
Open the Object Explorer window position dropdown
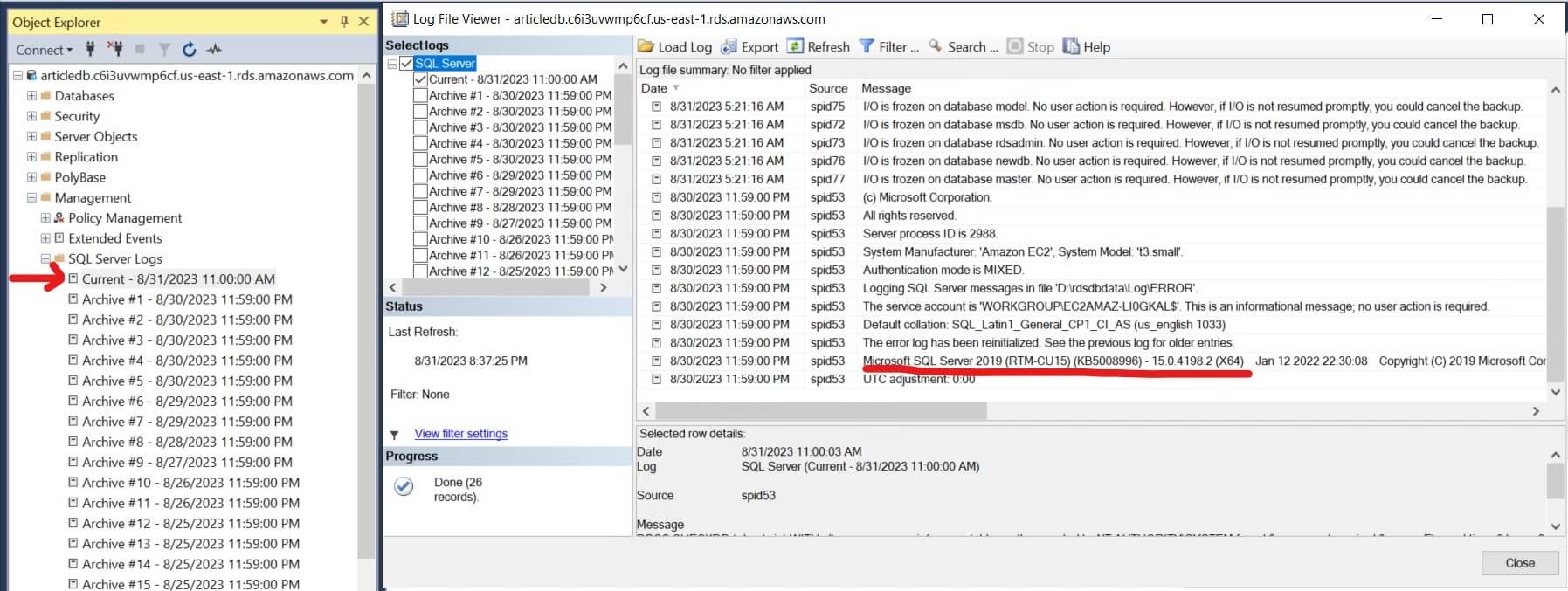323,22
